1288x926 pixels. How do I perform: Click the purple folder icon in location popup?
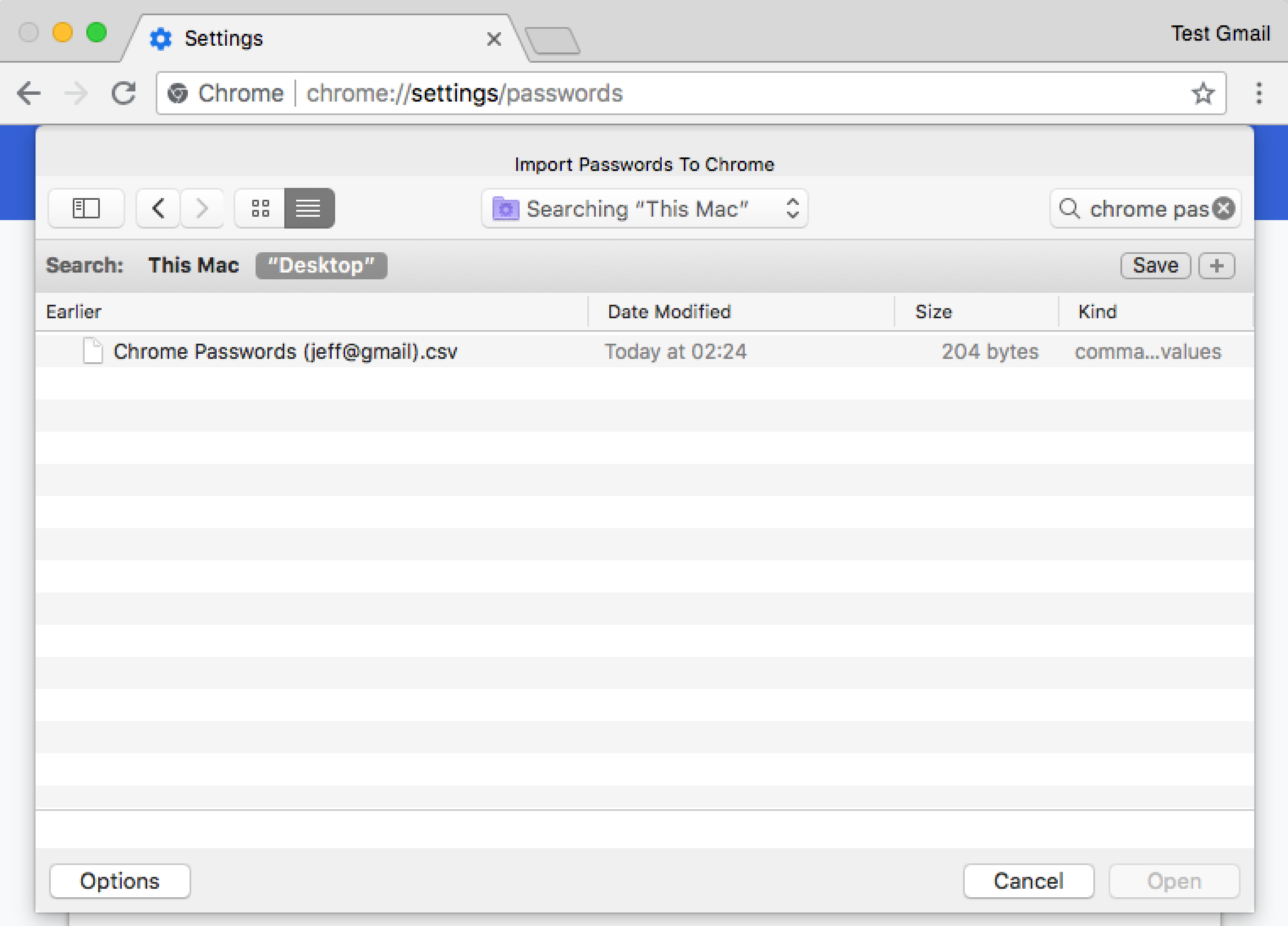(505, 208)
